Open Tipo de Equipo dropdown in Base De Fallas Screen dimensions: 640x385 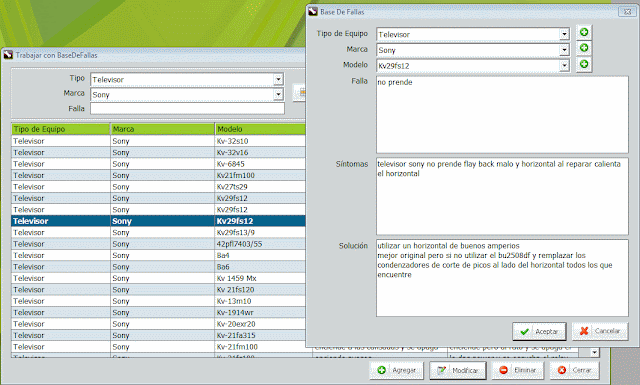tap(564, 34)
